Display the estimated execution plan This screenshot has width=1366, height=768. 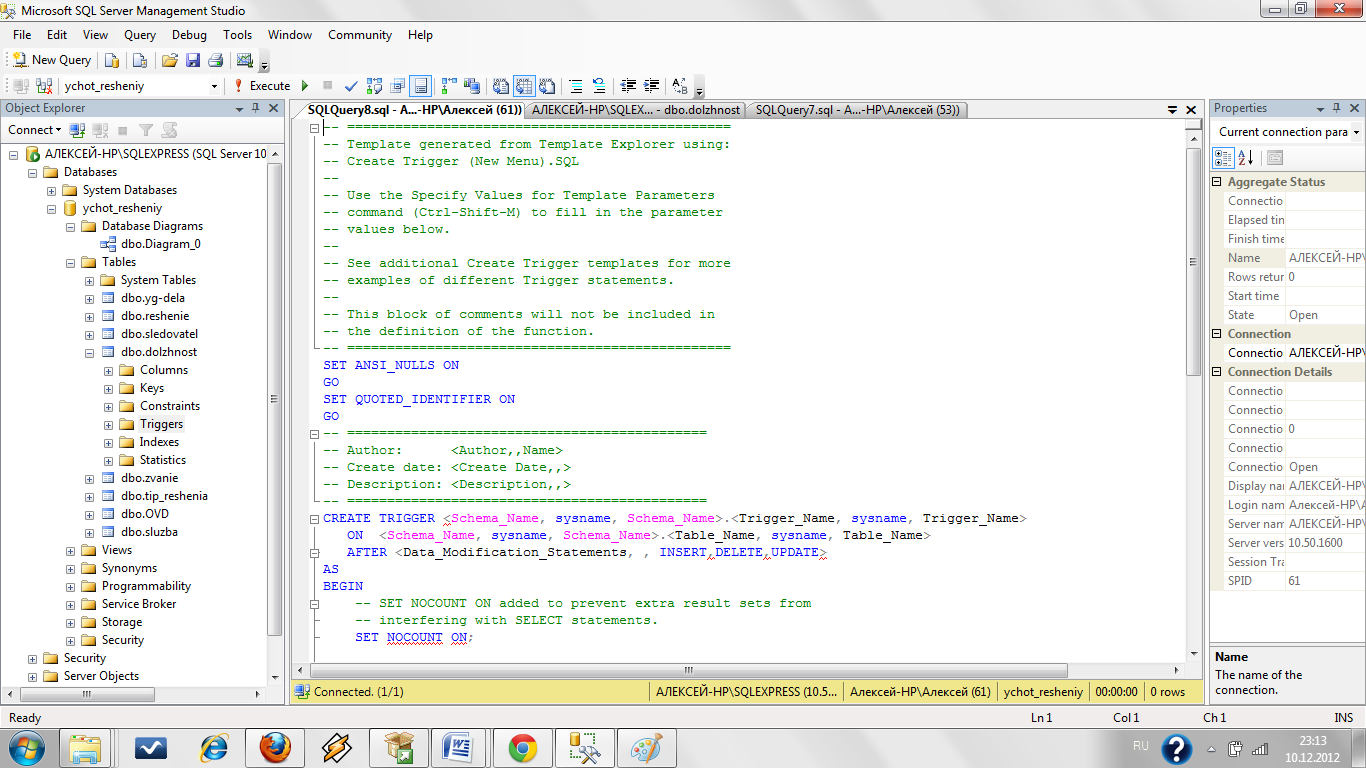click(x=374, y=86)
